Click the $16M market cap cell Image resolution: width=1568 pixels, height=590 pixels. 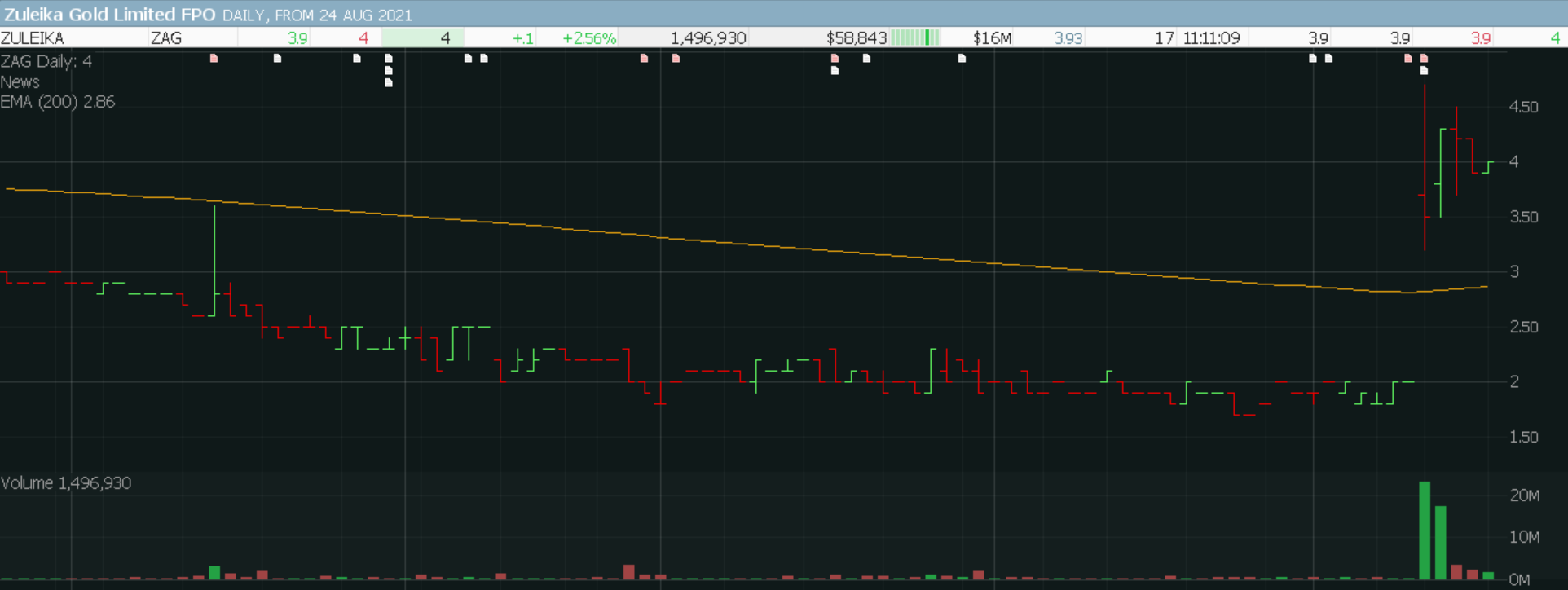click(x=992, y=38)
